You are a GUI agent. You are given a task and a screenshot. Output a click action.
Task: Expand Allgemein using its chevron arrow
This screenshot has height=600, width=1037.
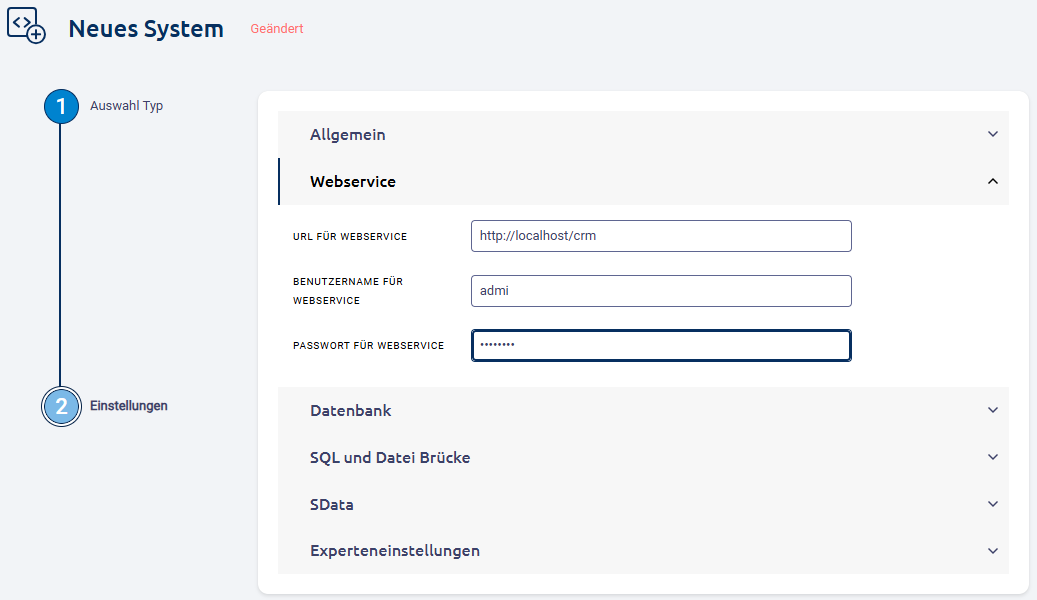[x=992, y=134]
